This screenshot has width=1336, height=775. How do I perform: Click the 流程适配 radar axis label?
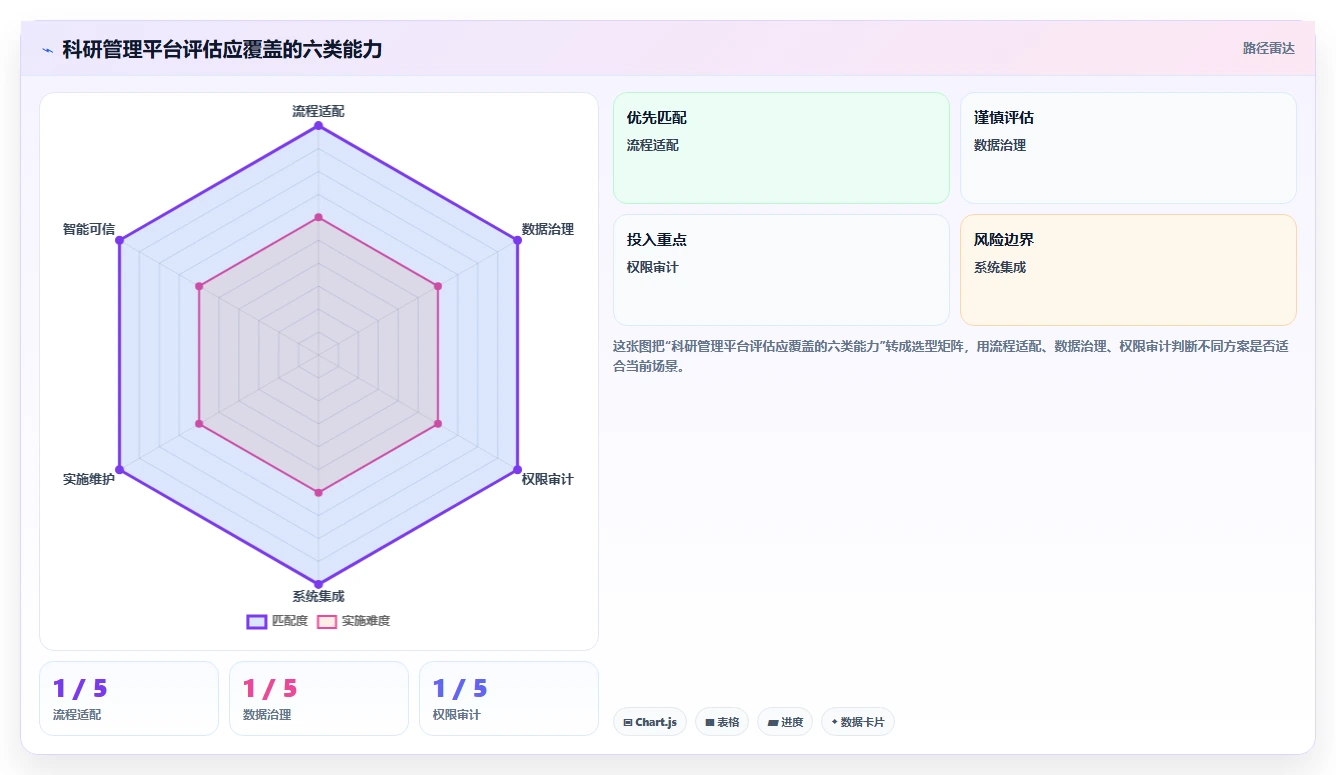(319, 111)
